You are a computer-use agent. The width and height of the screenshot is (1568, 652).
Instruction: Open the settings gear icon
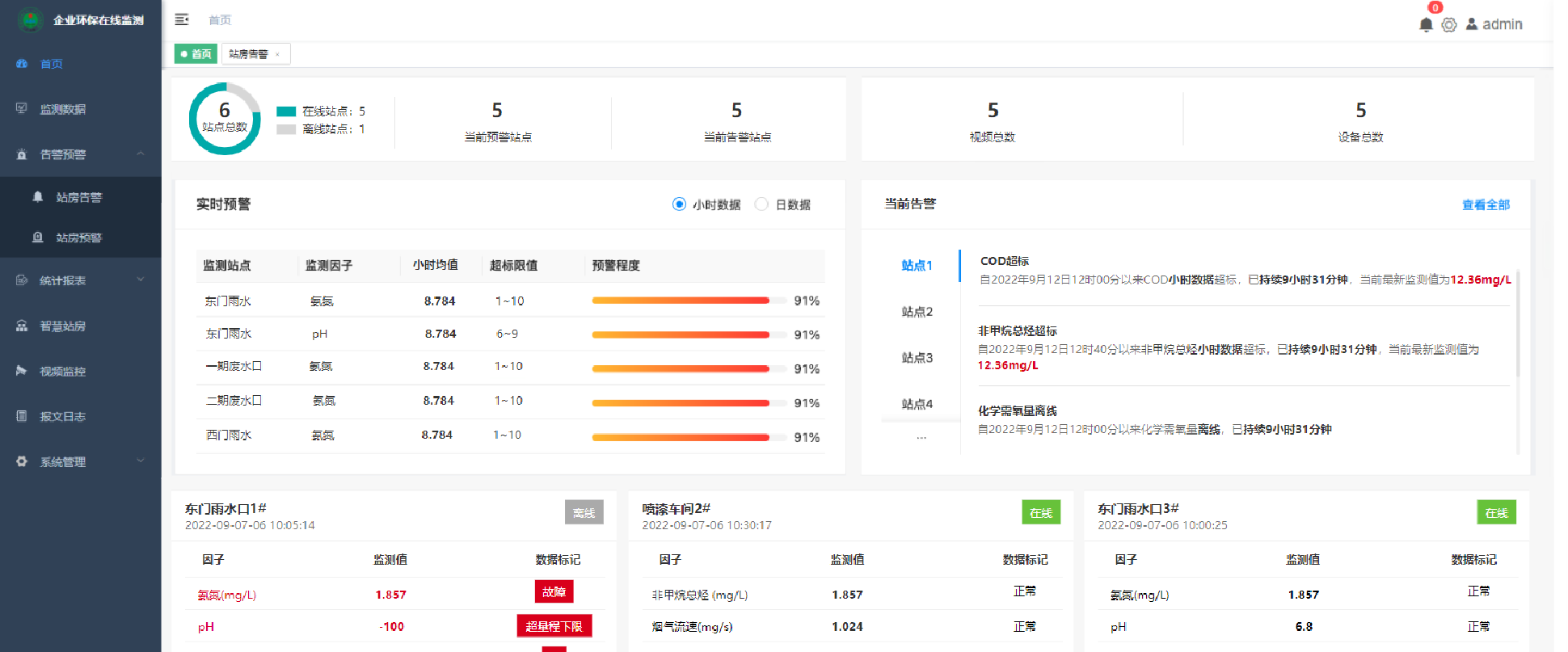(x=1449, y=25)
